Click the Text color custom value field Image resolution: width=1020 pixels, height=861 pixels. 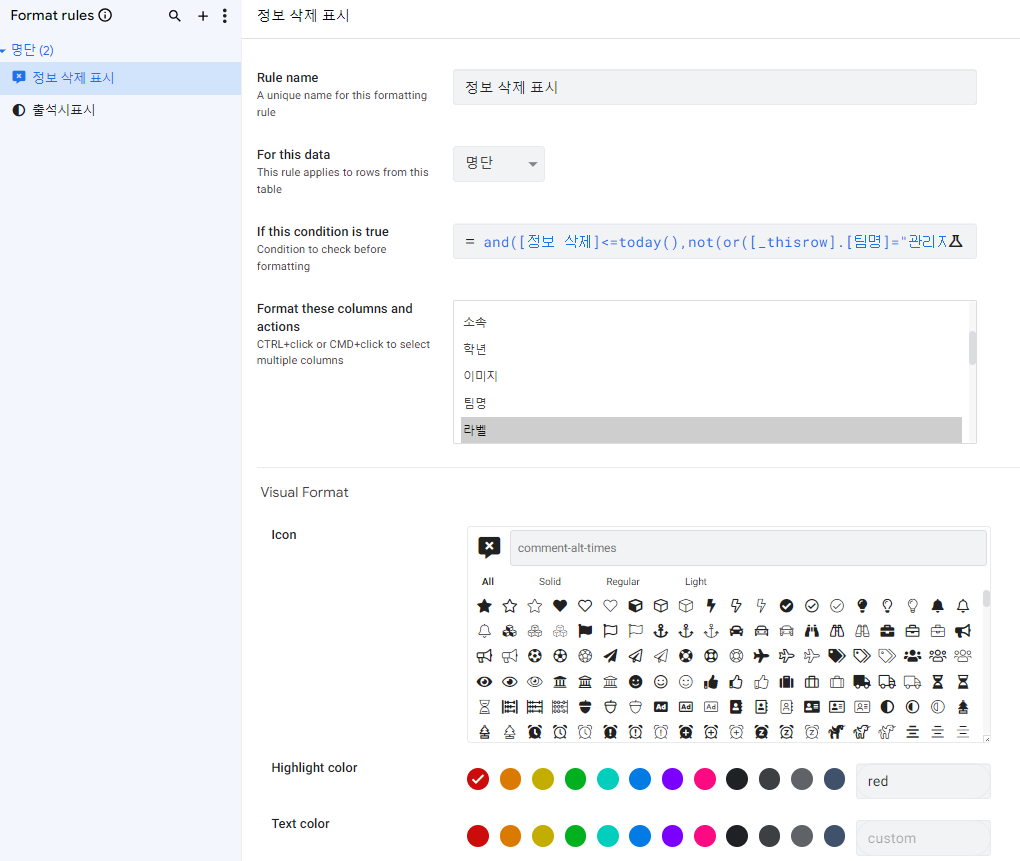tap(923, 838)
